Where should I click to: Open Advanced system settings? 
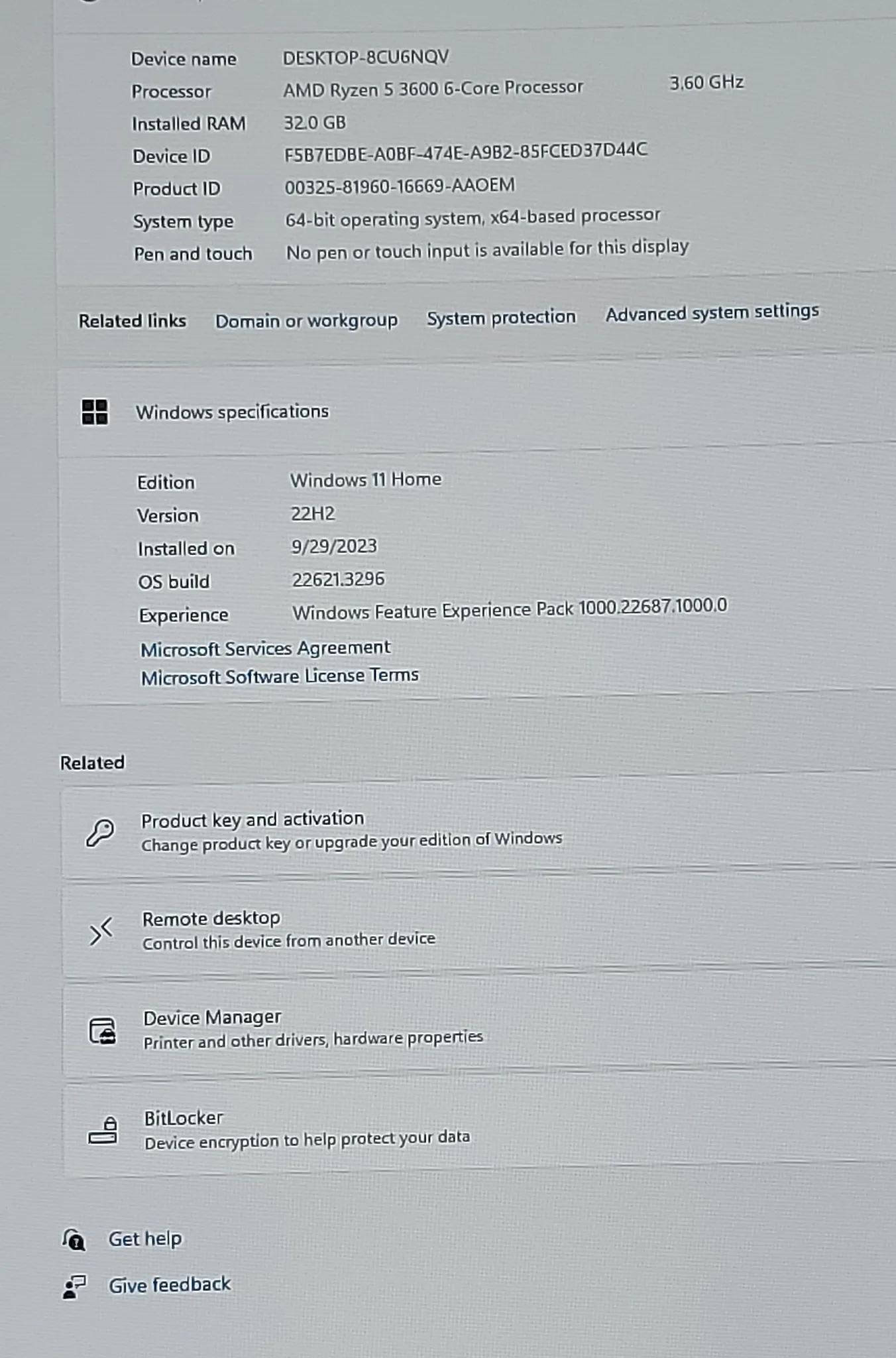(712, 313)
